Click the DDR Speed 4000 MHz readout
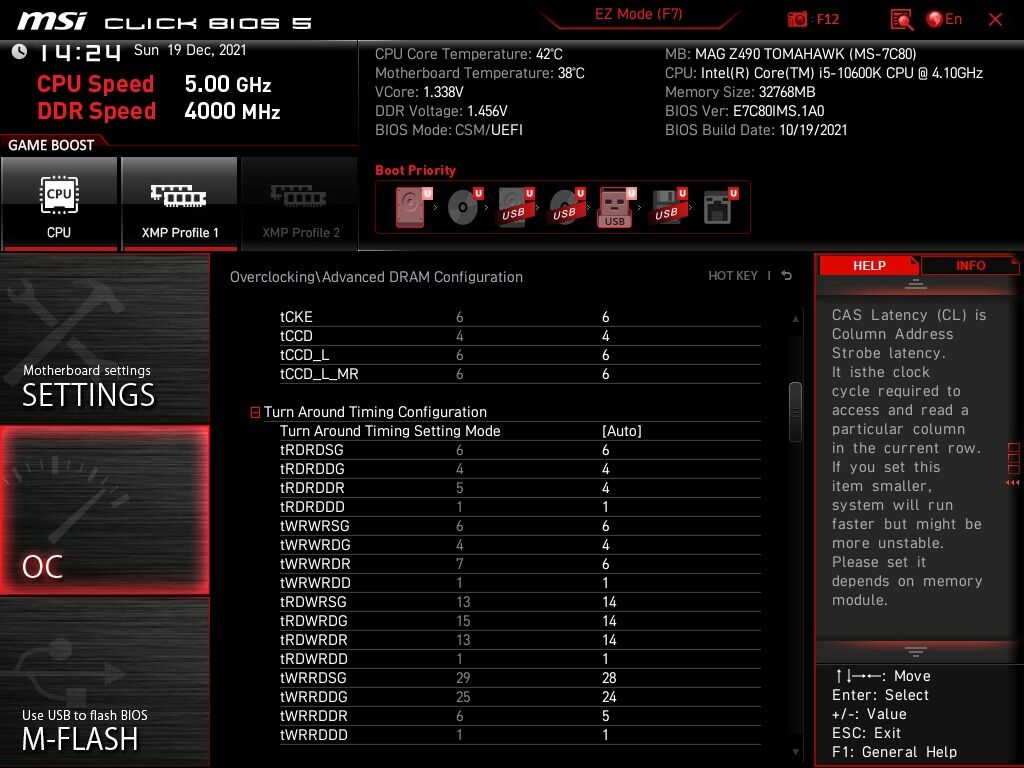The width and height of the screenshot is (1024, 768). pyautogui.click(x=159, y=111)
